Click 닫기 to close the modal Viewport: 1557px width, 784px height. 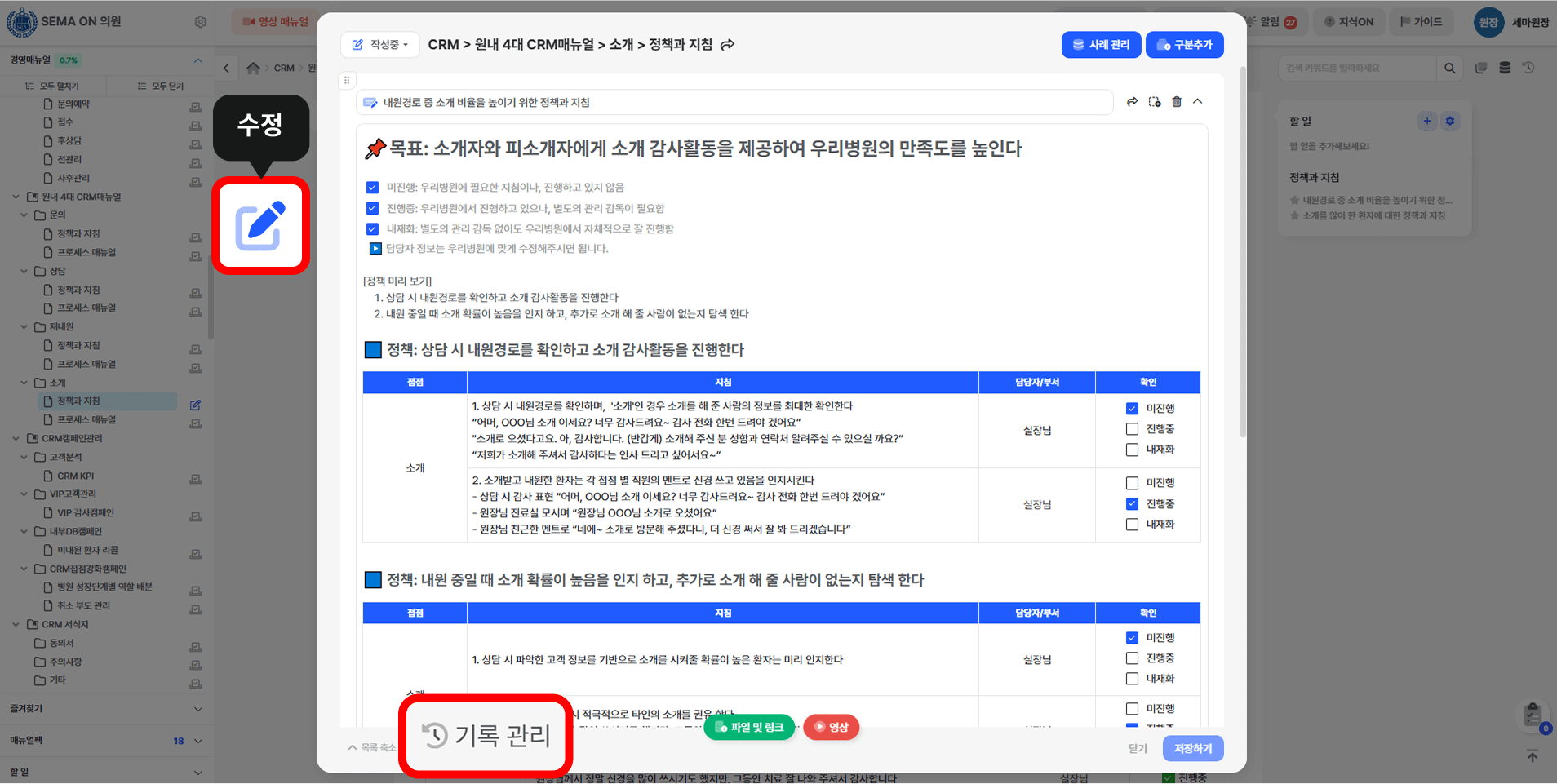coord(1138,749)
